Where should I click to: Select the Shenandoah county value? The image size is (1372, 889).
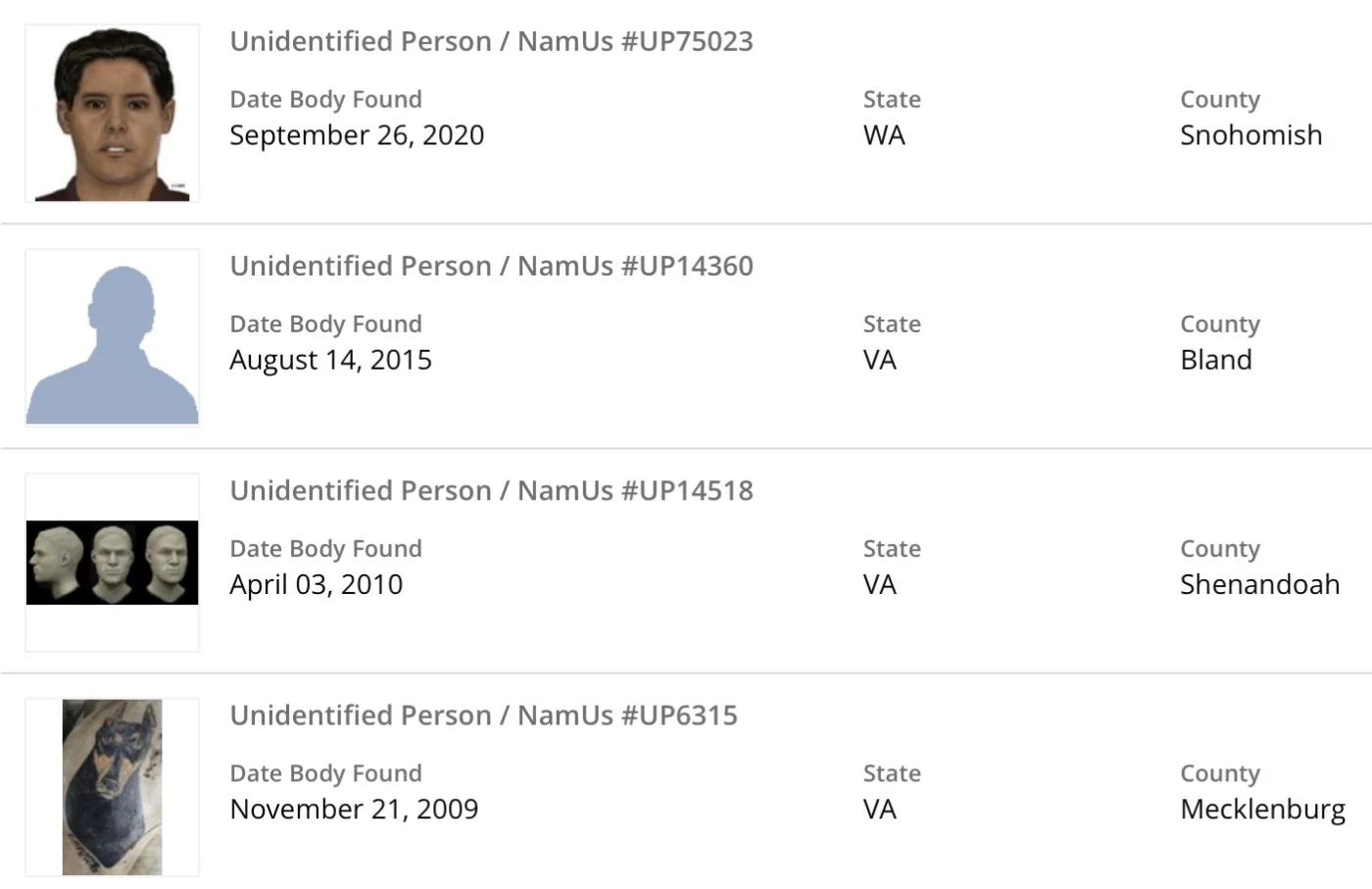[x=1259, y=584]
